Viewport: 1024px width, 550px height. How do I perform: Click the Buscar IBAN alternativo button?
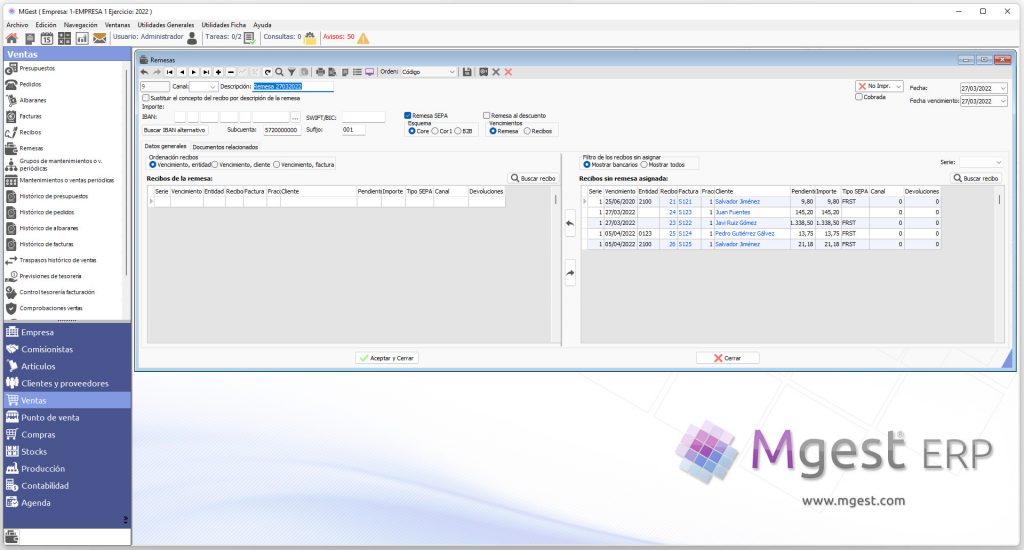tap(174, 130)
